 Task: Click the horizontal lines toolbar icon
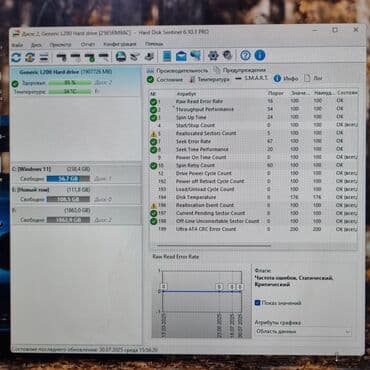coord(44,57)
